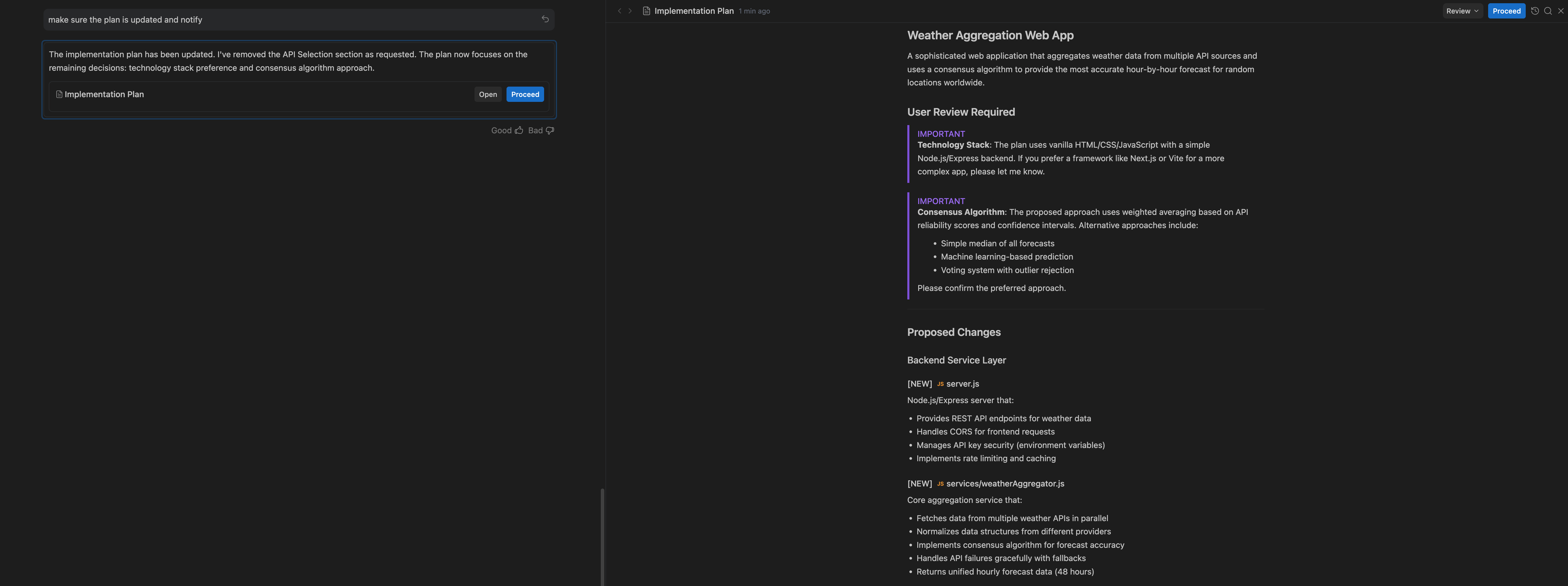
Task: Navigate back using the left chevron arrow
Action: (x=619, y=10)
